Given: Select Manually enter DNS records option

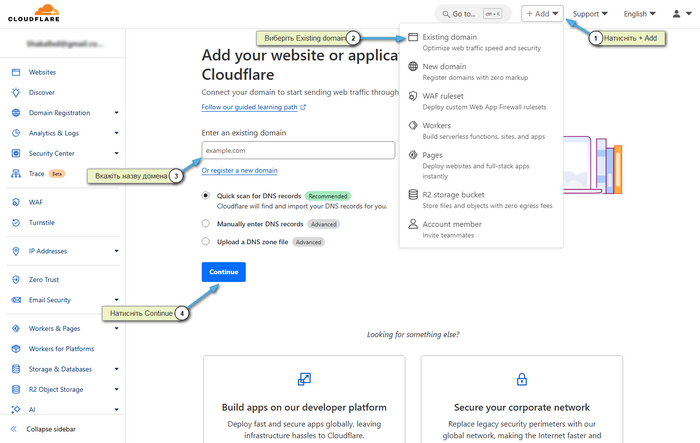Looking at the screenshot, I should [x=205, y=224].
